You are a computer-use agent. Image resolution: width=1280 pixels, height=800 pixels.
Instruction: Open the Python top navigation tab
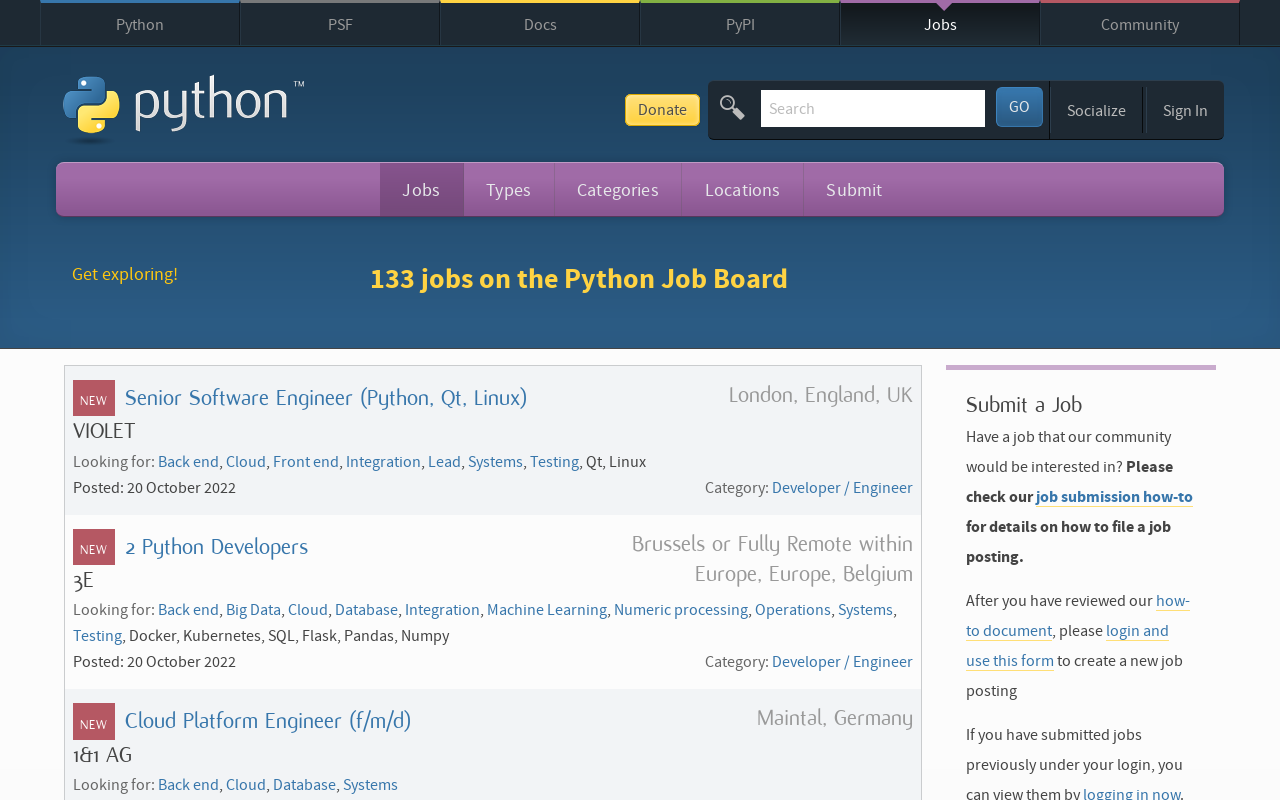[140, 24]
